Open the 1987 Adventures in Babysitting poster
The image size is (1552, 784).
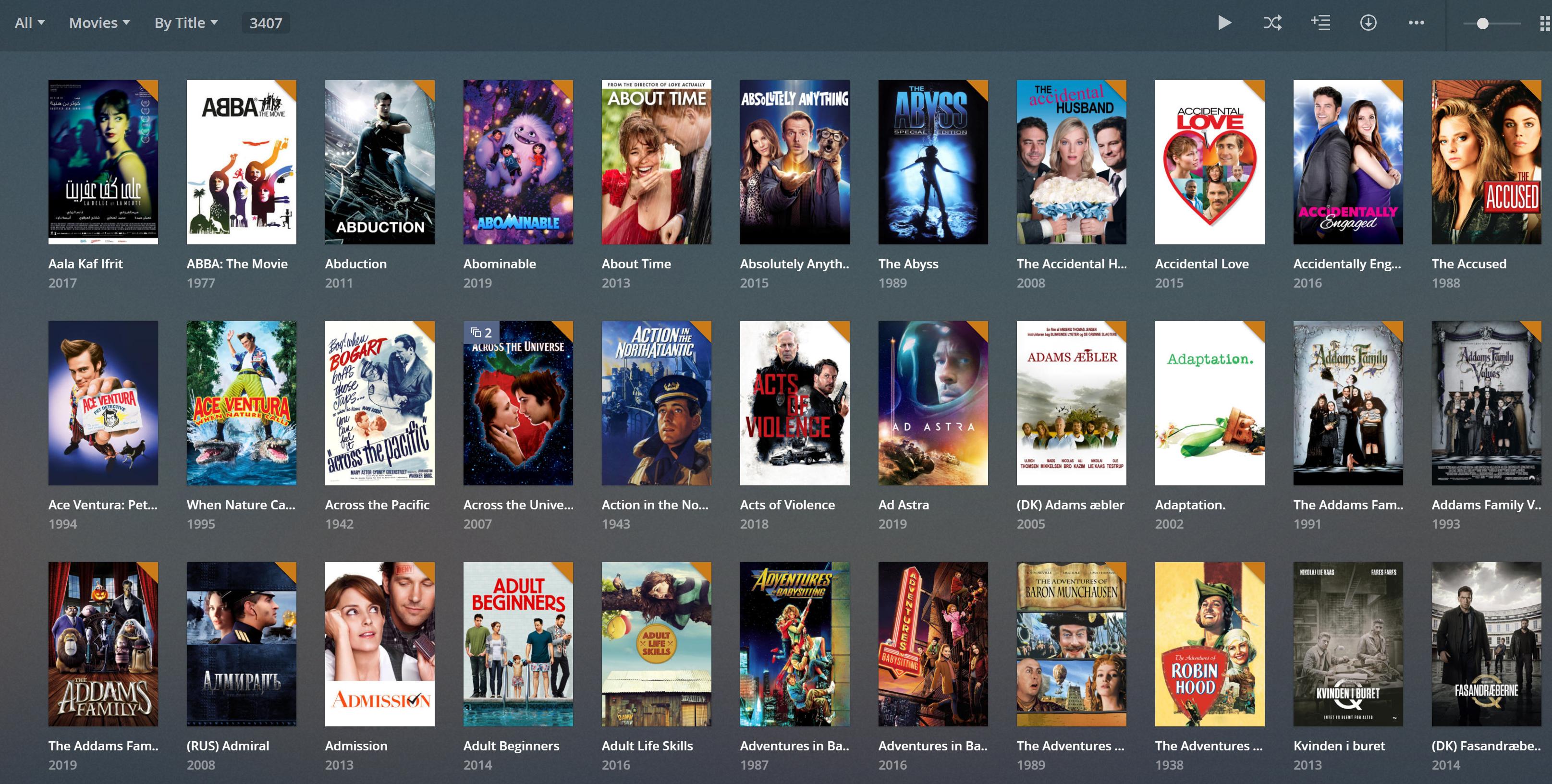click(794, 644)
